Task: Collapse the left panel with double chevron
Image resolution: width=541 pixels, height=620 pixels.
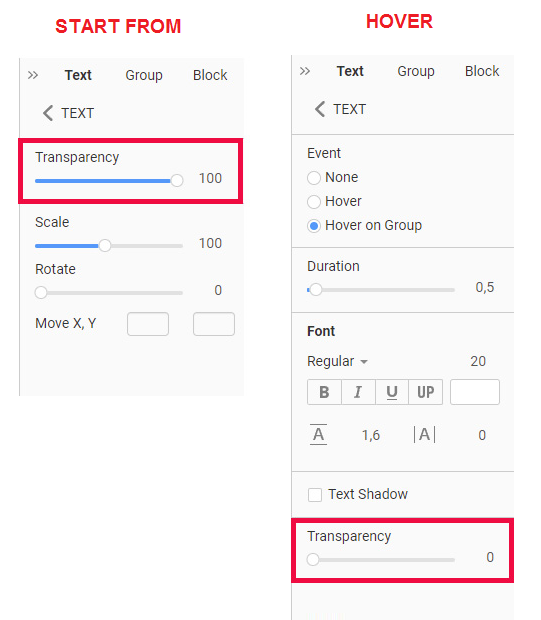Action: pyautogui.click(x=33, y=75)
